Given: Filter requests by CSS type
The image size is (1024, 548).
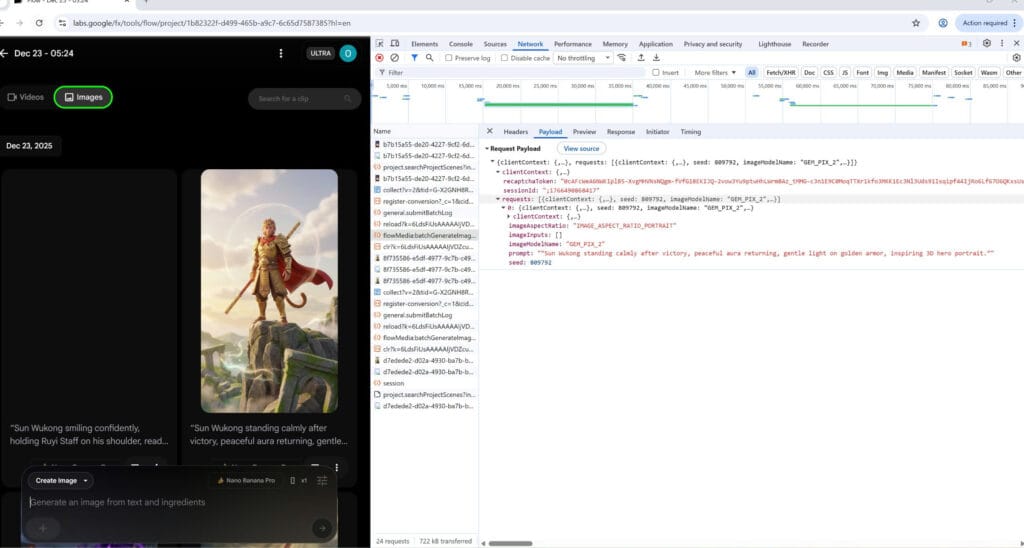Looking at the screenshot, I should (x=828, y=73).
